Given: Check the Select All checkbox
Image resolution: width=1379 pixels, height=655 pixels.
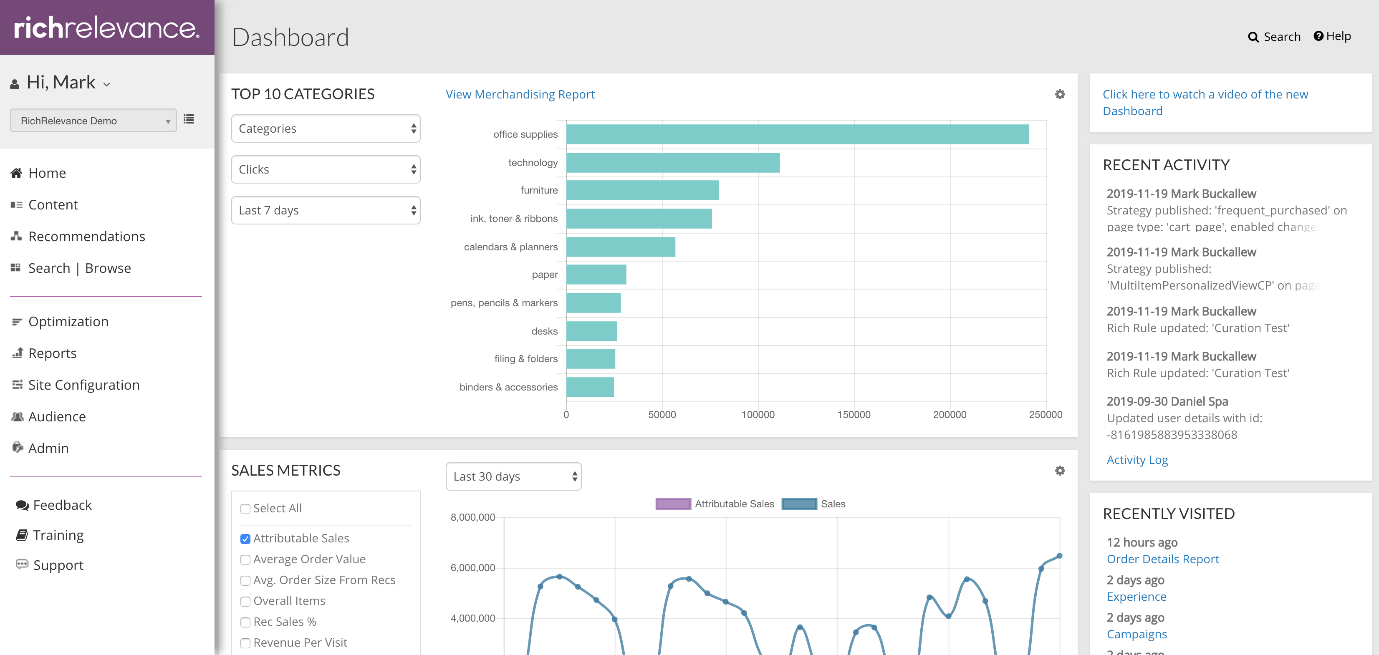Looking at the screenshot, I should pyautogui.click(x=245, y=509).
